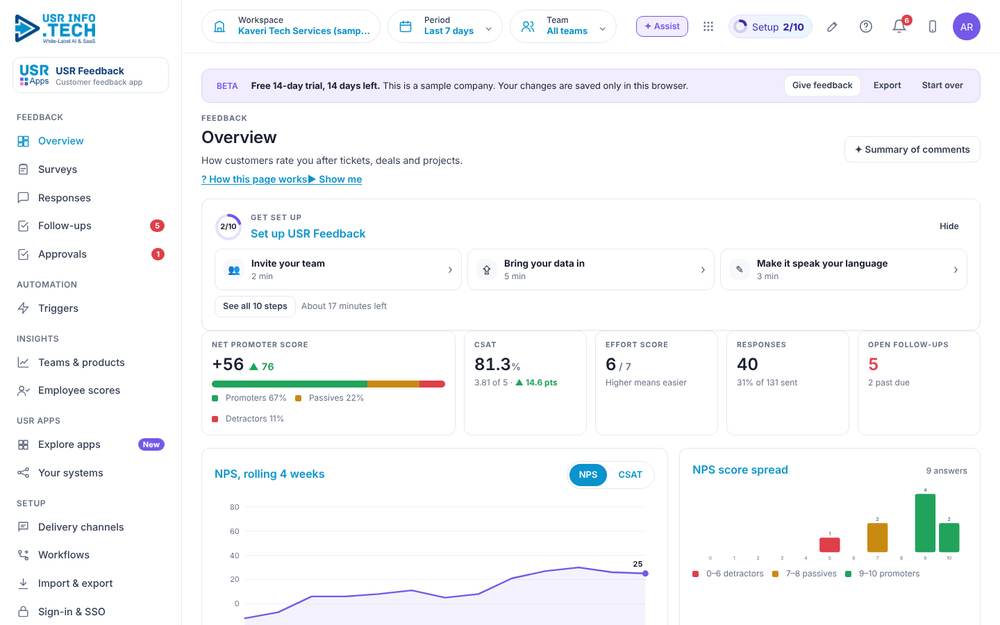Expand Make it speak your language step
The image size is (1000, 625).
coord(844,269)
